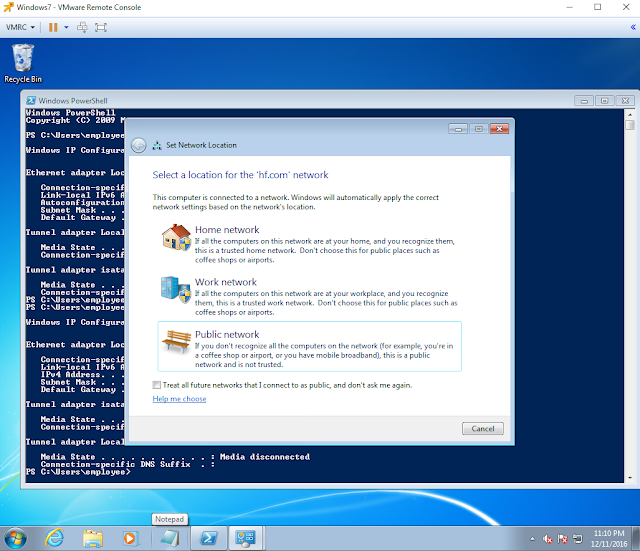Click 'Media disconnected' text in PowerShell
Viewport: 640px width, 551px height.
pyautogui.click(x=264, y=457)
